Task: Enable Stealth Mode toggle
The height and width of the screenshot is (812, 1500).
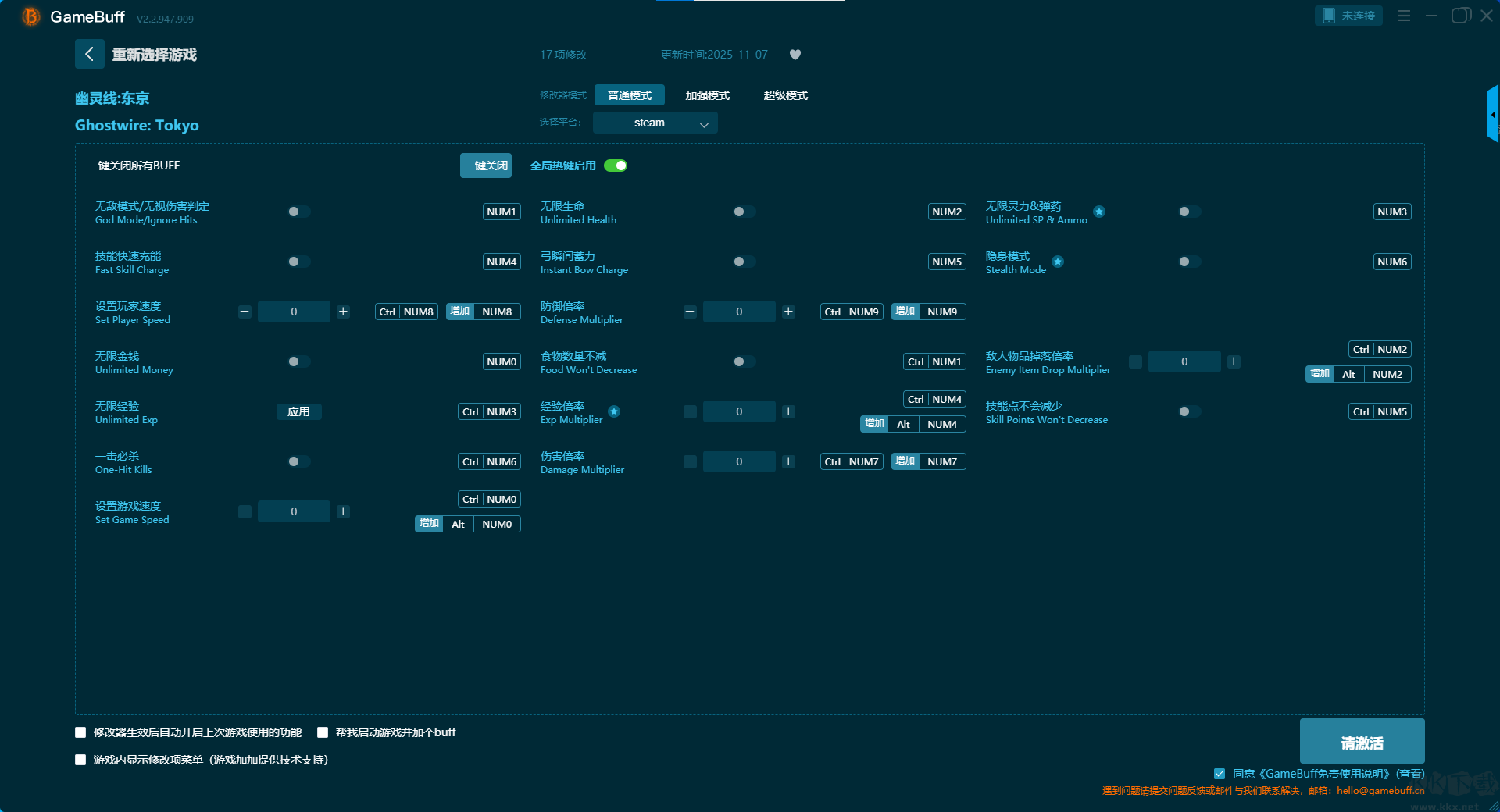Action: click(1189, 262)
